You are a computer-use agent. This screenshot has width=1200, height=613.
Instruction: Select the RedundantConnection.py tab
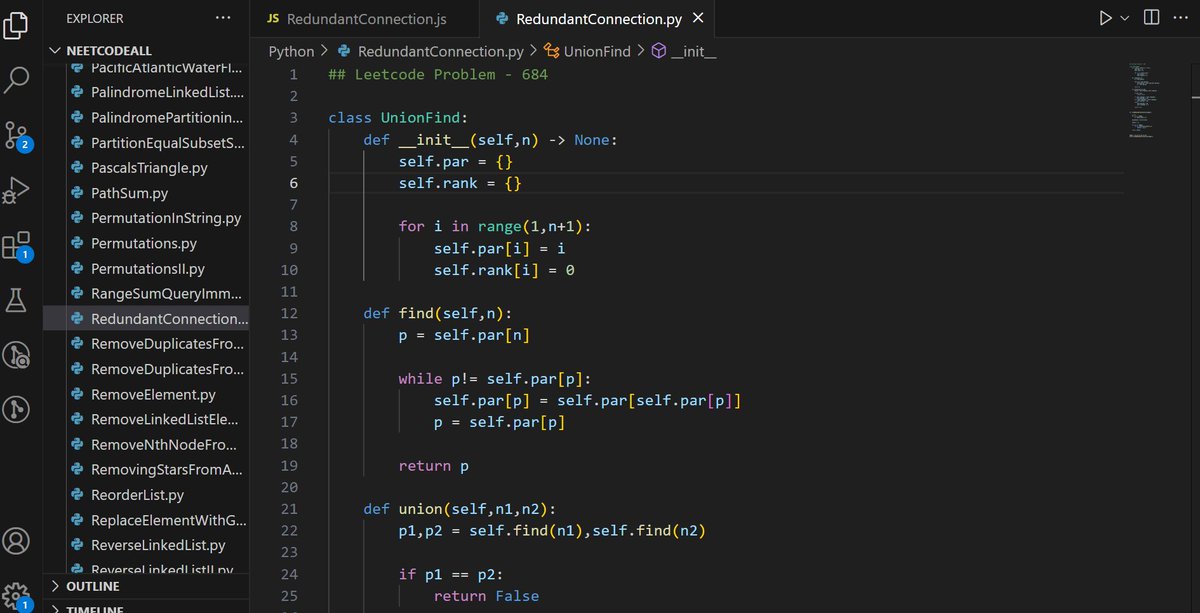[x=598, y=19]
